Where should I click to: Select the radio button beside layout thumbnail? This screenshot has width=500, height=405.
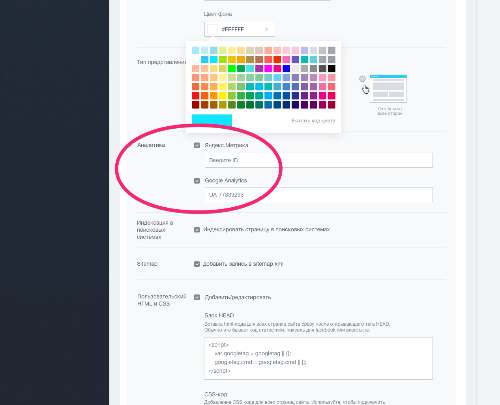[362, 79]
